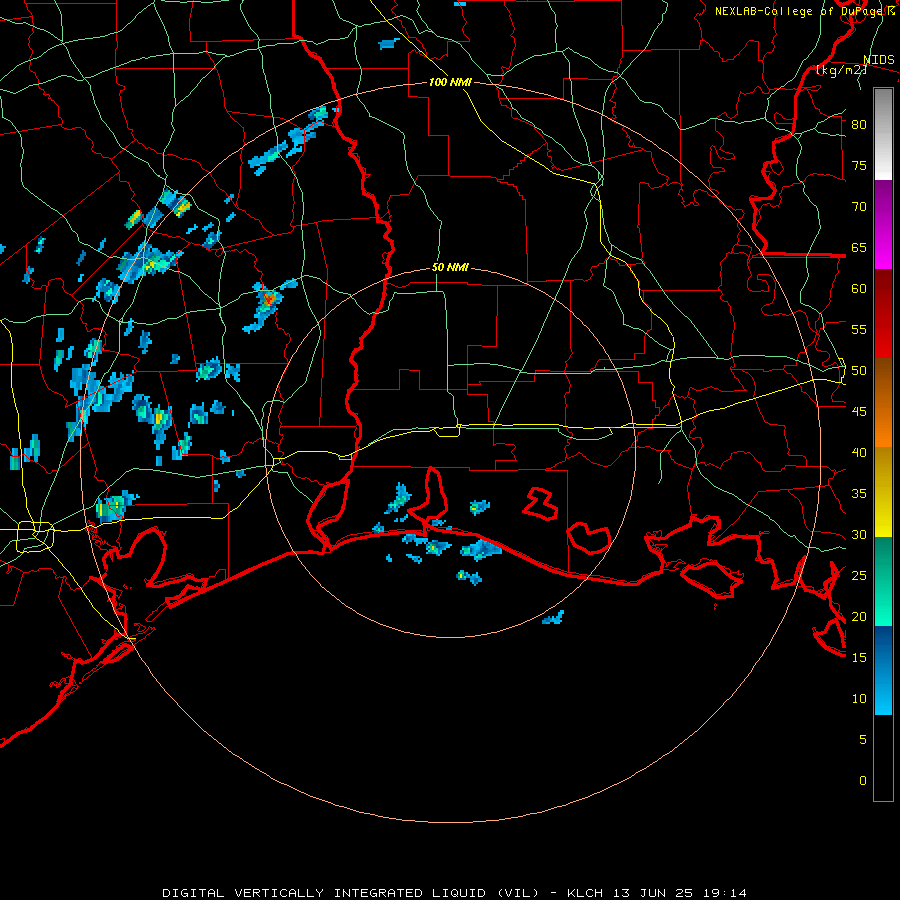Click the "50" value on the VIL scale
900x900 pixels.
click(859, 371)
